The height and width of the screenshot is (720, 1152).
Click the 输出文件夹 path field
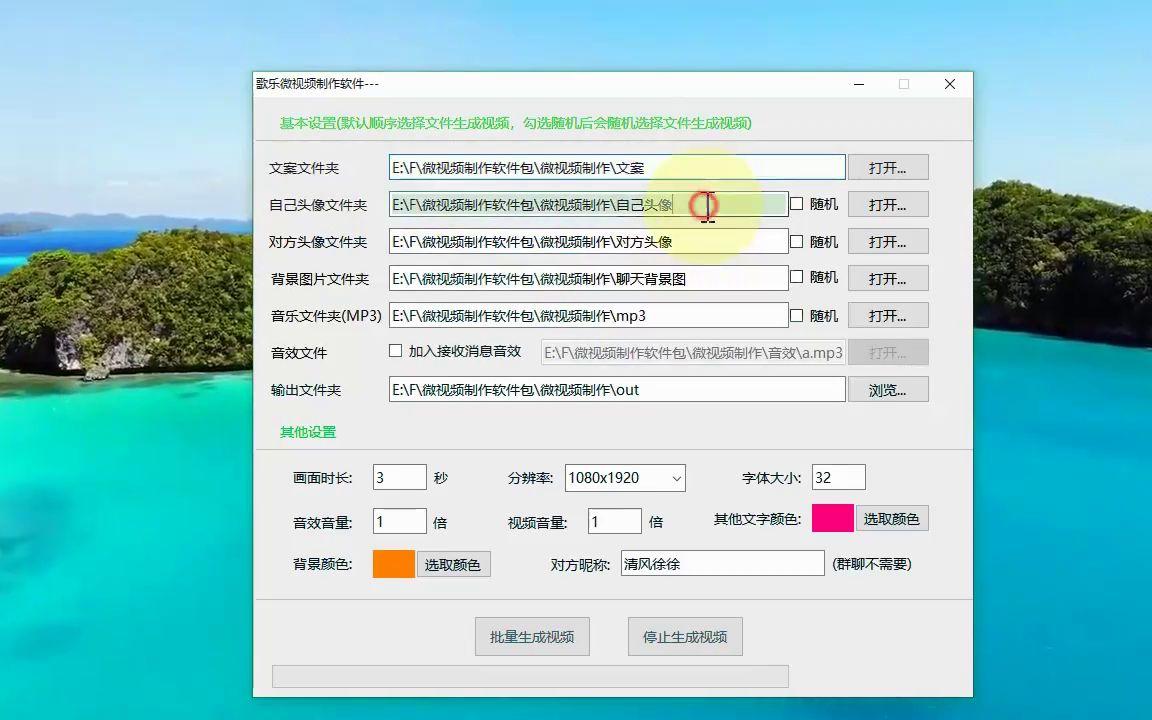coord(617,389)
